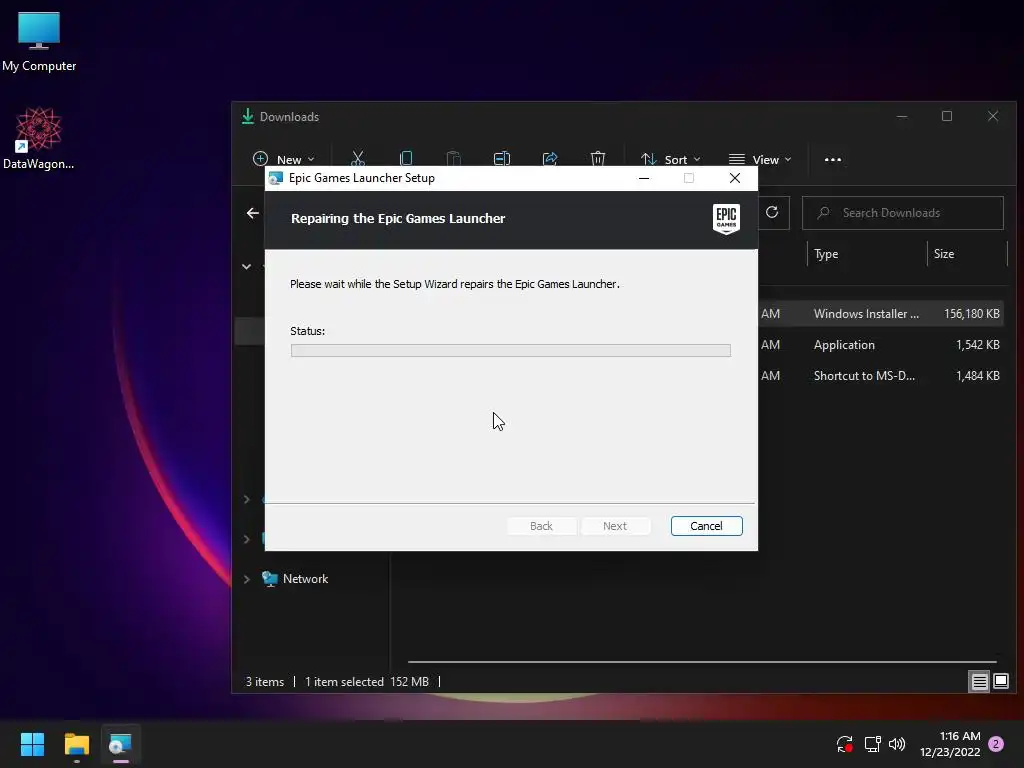Click the Rename icon in Downloads toolbar
Image resolution: width=1024 pixels, height=768 pixels.
(502, 159)
